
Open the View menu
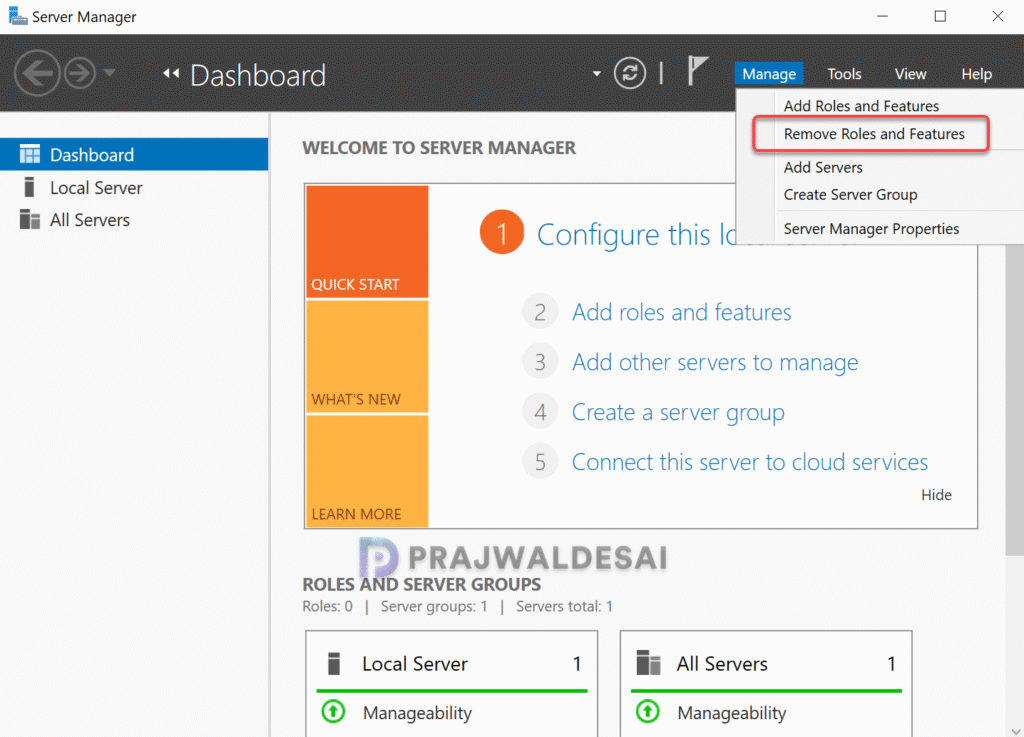tap(910, 74)
